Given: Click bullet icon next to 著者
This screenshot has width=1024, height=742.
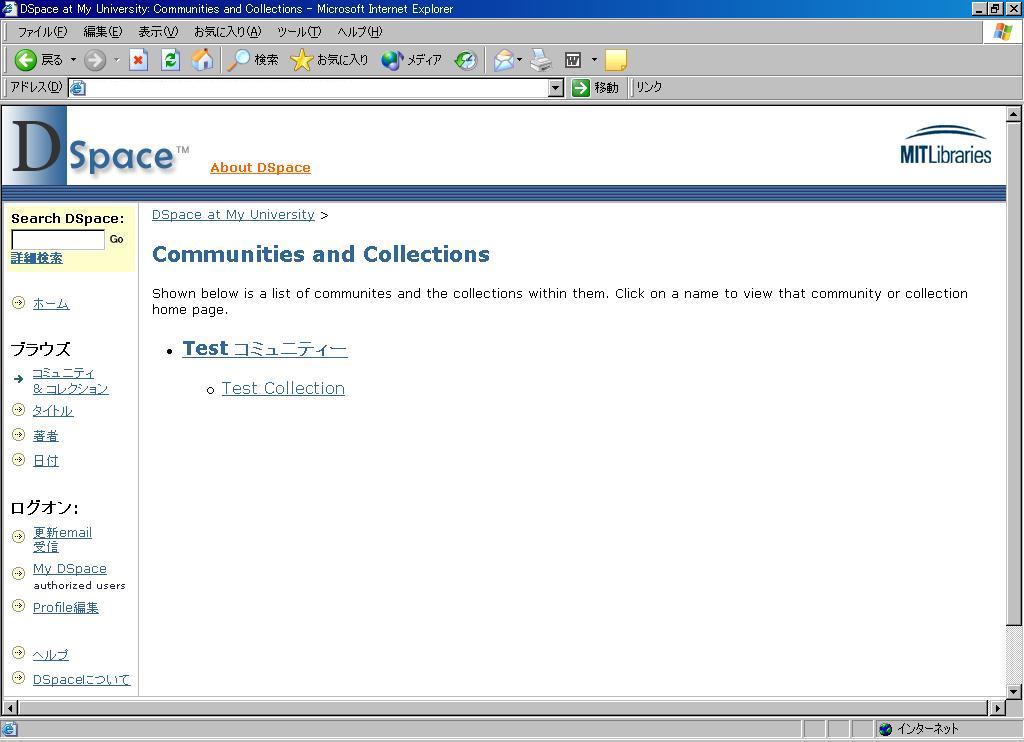Looking at the screenshot, I should 18,434.
